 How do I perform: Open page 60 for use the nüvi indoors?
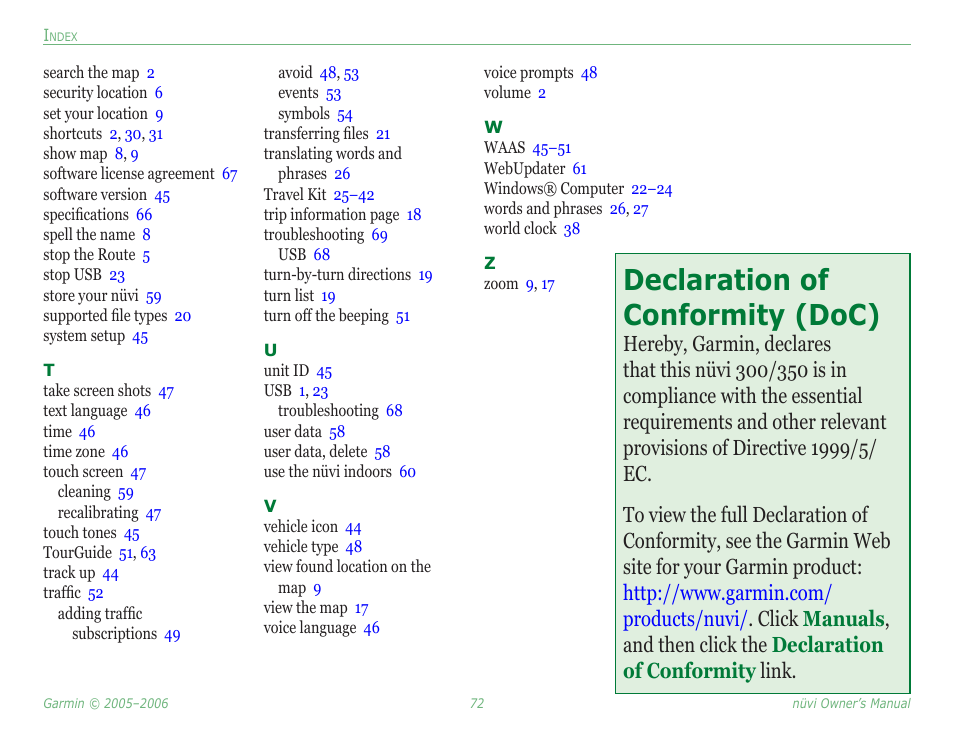pos(407,472)
